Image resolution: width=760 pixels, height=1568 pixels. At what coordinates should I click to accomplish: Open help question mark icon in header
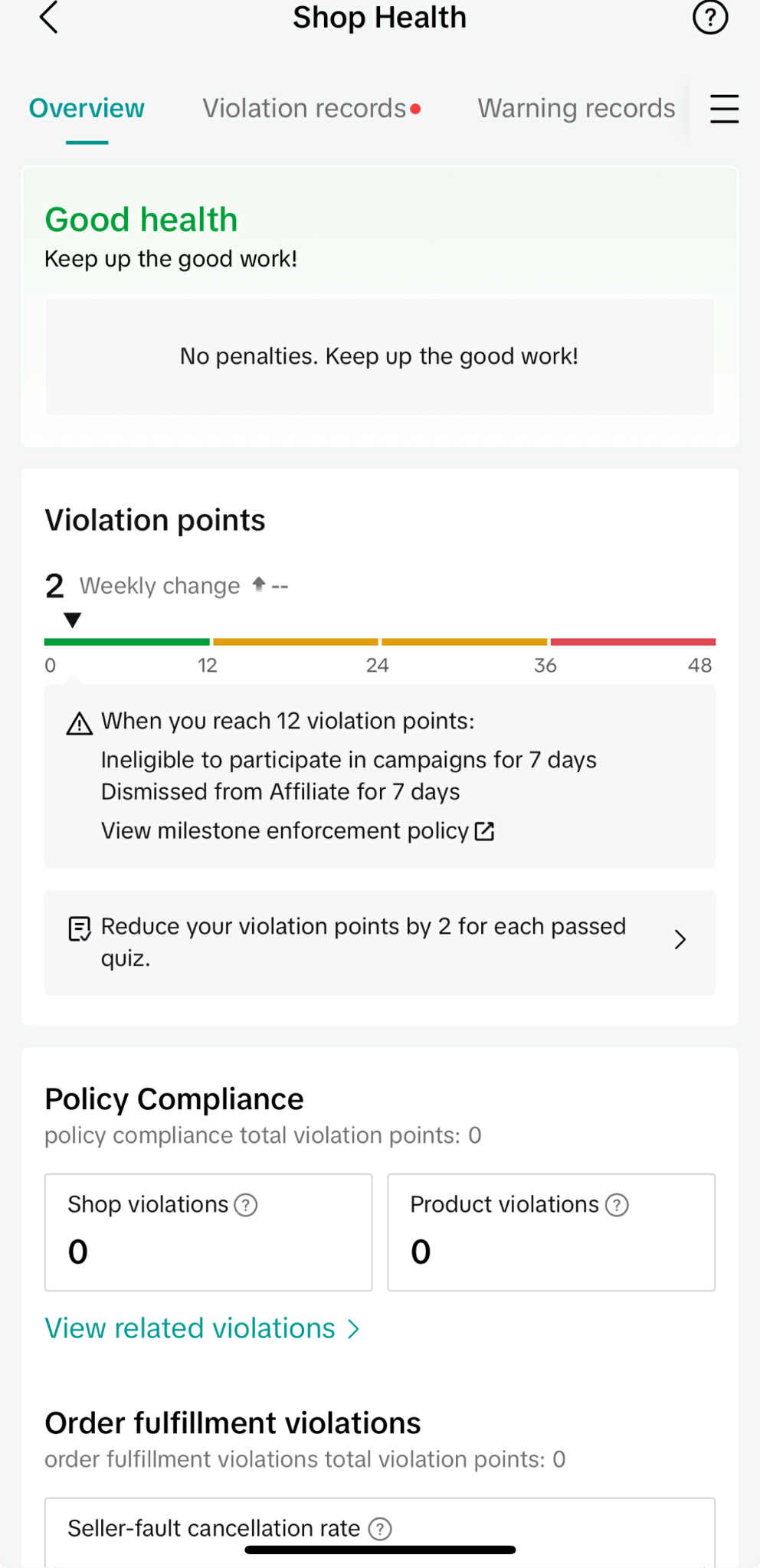709,17
